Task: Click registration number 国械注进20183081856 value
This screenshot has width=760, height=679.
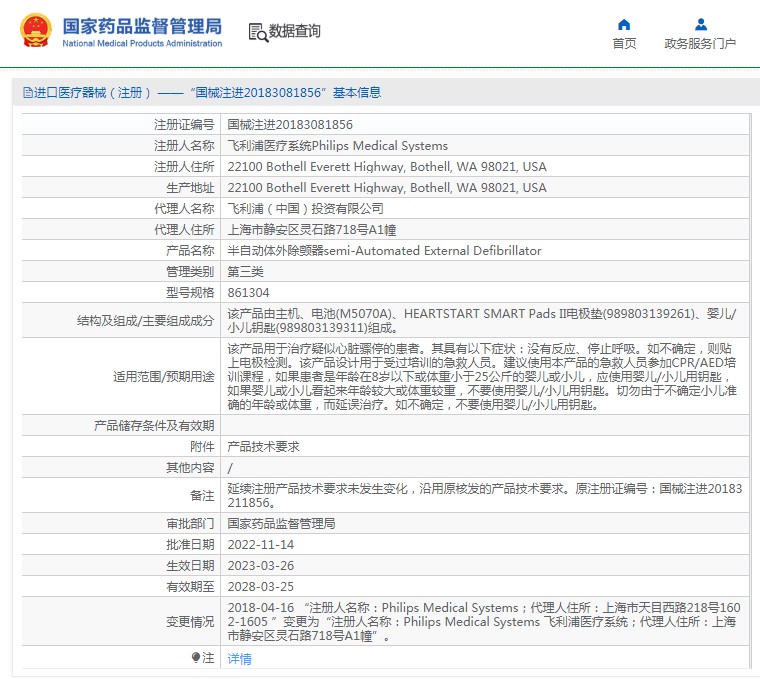Action: point(290,125)
